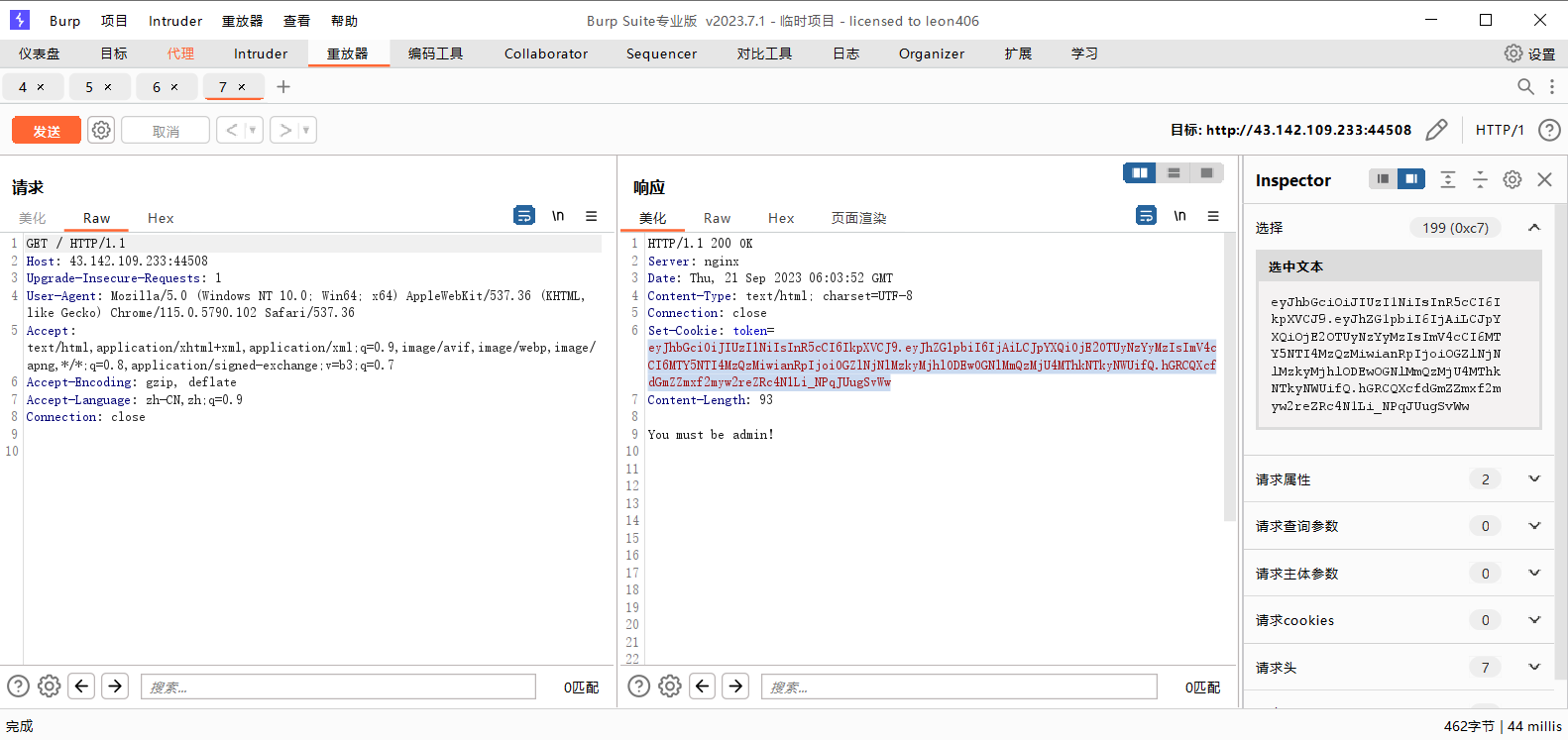The width and height of the screenshot is (1568, 740).
Task: Open the Inspector settings gear
Action: 1512,179
